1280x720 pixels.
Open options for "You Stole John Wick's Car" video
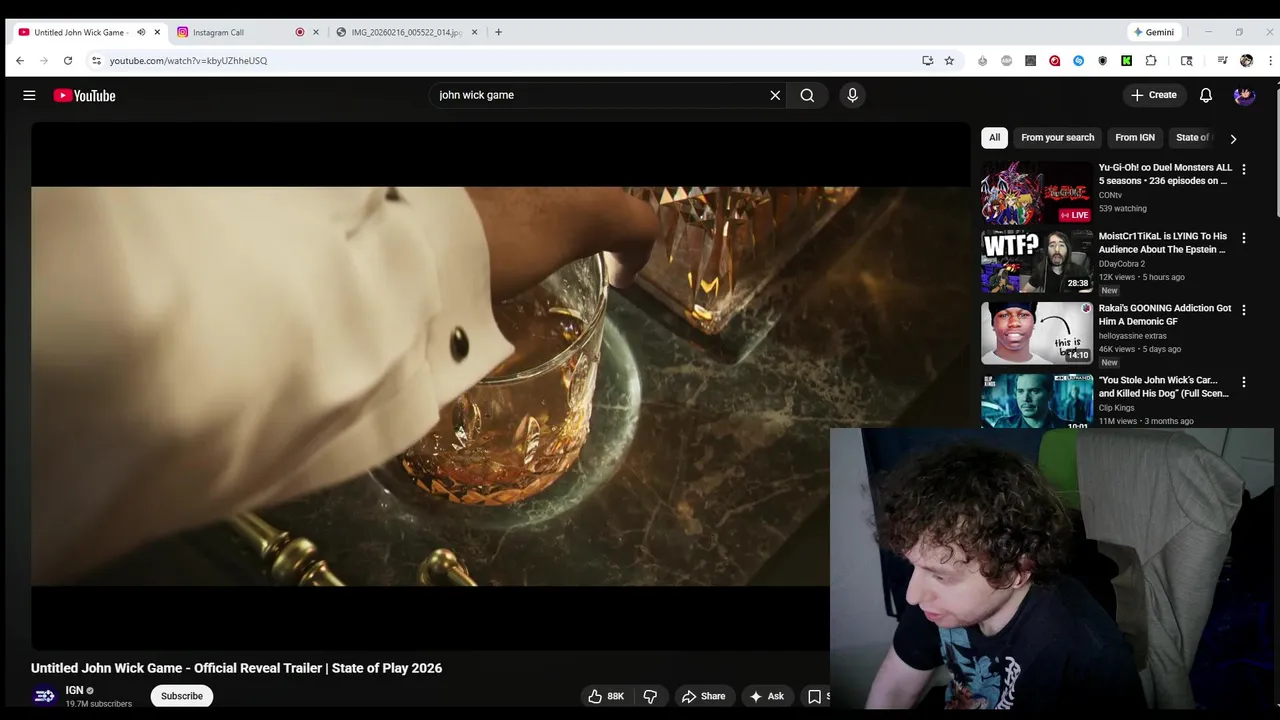(1244, 382)
